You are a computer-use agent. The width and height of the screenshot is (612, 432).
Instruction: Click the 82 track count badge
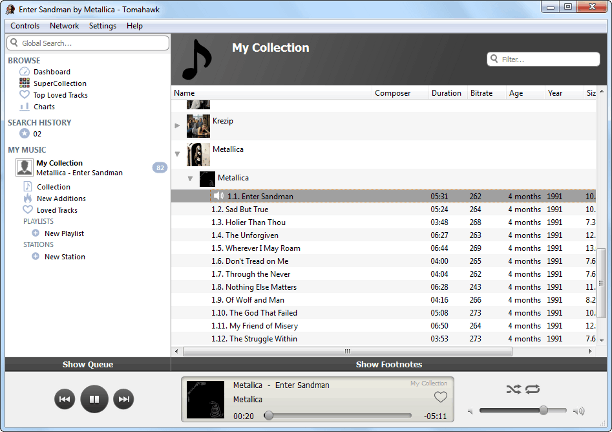(x=160, y=168)
